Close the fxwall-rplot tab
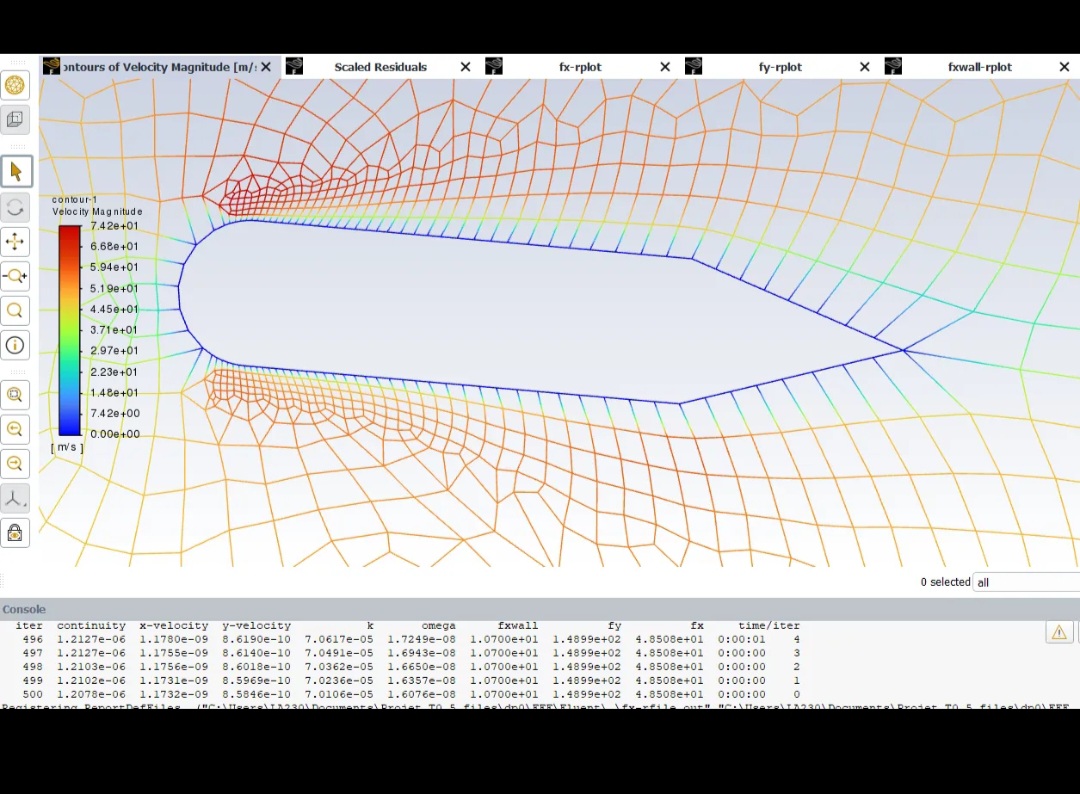This screenshot has width=1080, height=794. pyautogui.click(x=1064, y=67)
